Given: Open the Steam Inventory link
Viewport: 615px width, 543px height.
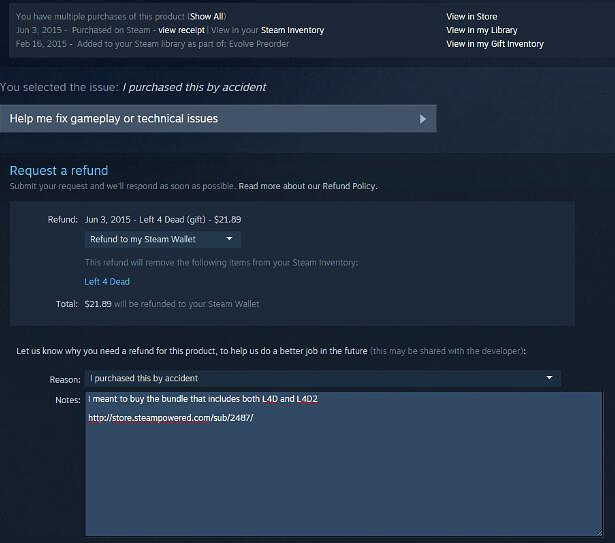Looking at the screenshot, I should click(292, 30).
